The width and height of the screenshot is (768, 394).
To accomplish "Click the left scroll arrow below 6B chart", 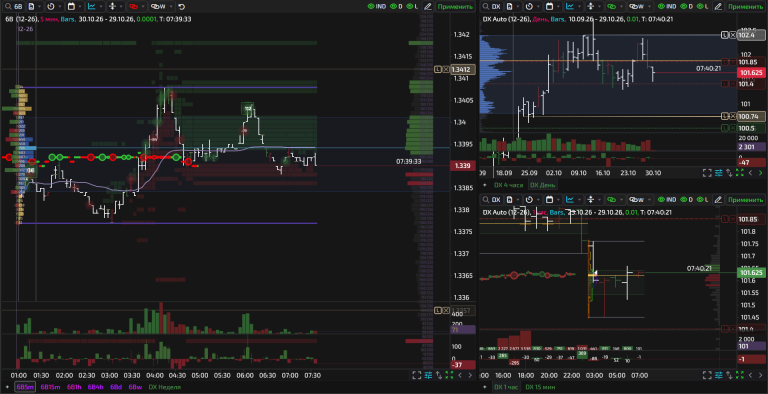I will pos(460,375).
